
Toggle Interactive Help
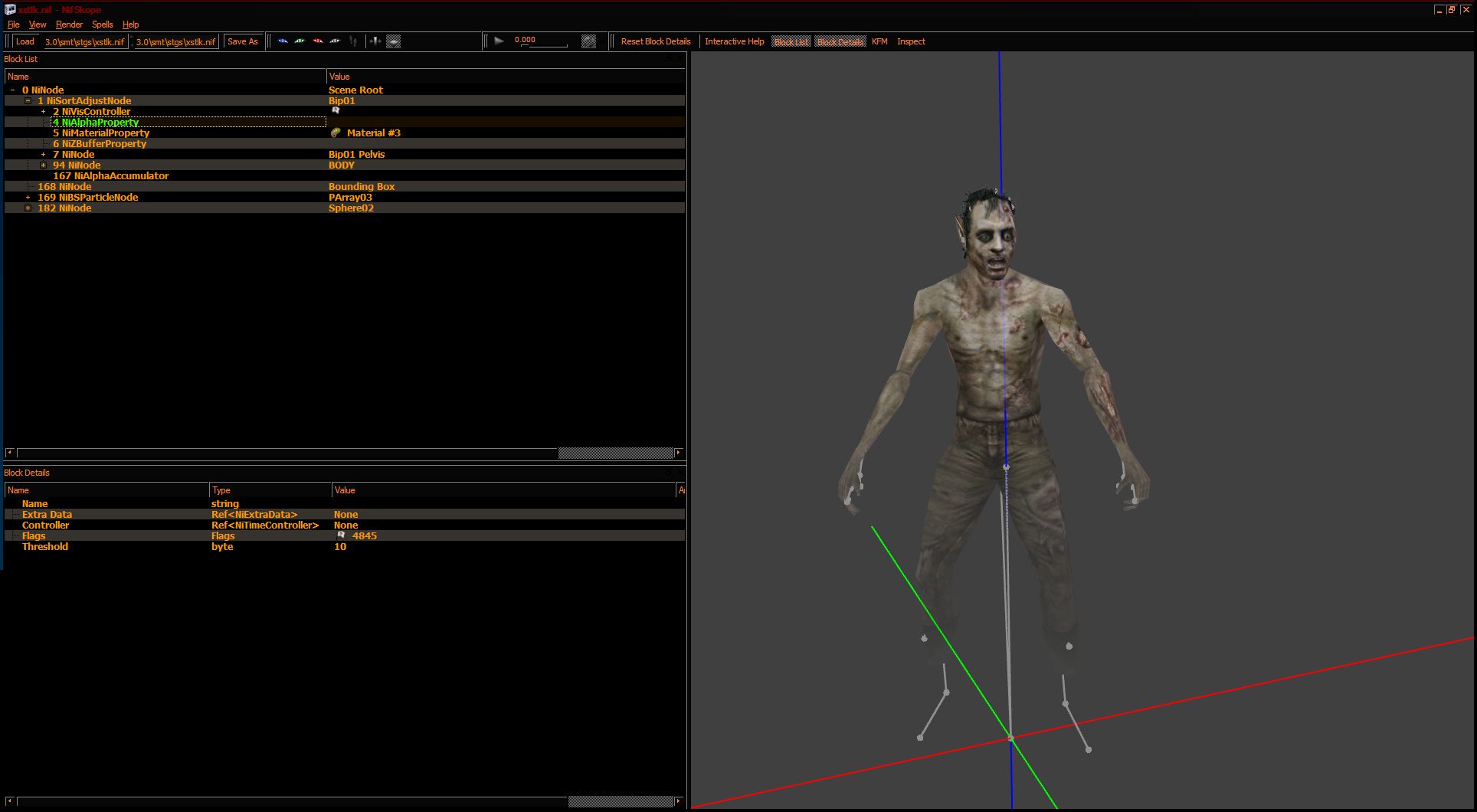click(x=734, y=41)
